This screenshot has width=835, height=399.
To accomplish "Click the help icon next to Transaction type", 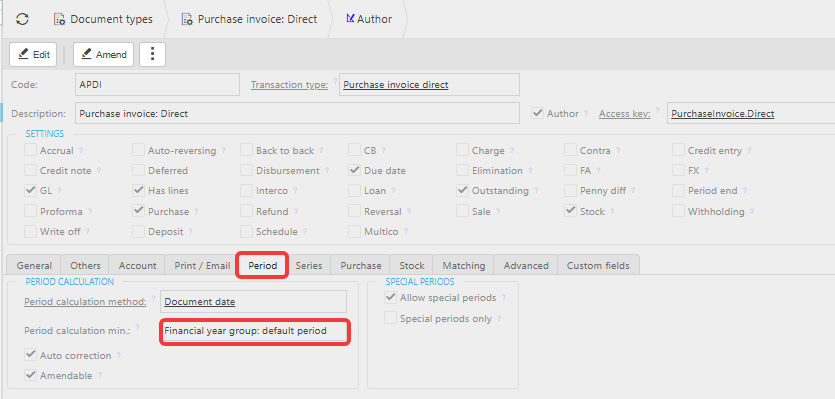I will click(x=335, y=82).
